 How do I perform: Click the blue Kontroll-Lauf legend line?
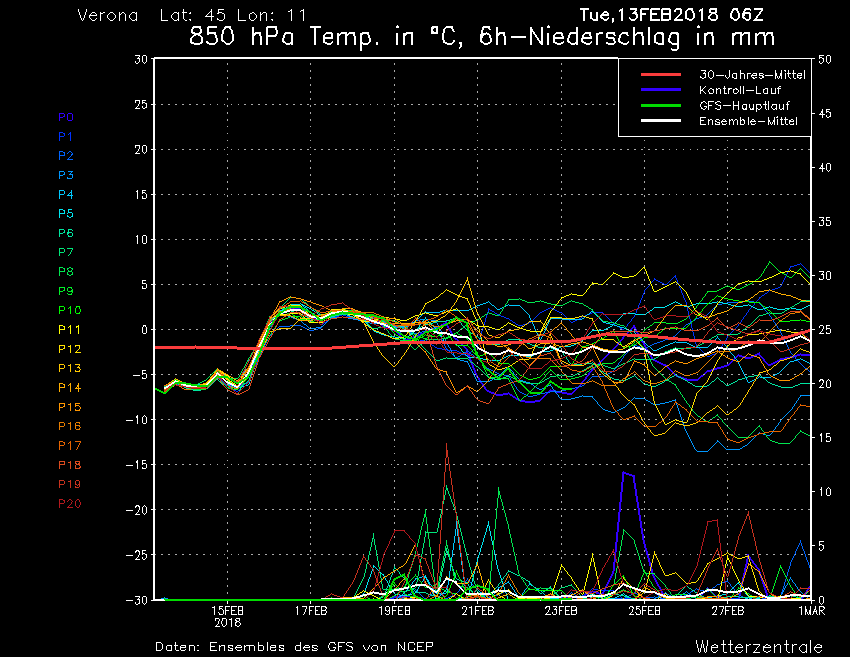click(x=661, y=90)
